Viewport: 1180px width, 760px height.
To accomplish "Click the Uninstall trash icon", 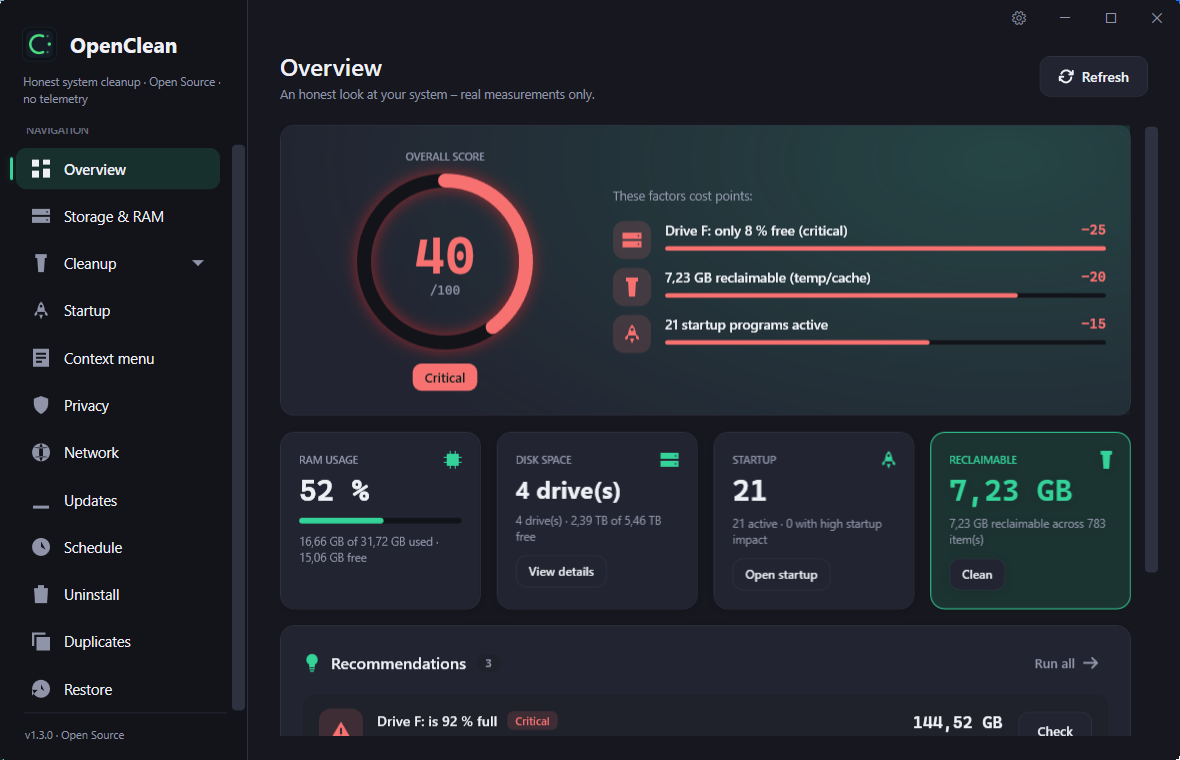I will [x=41, y=594].
